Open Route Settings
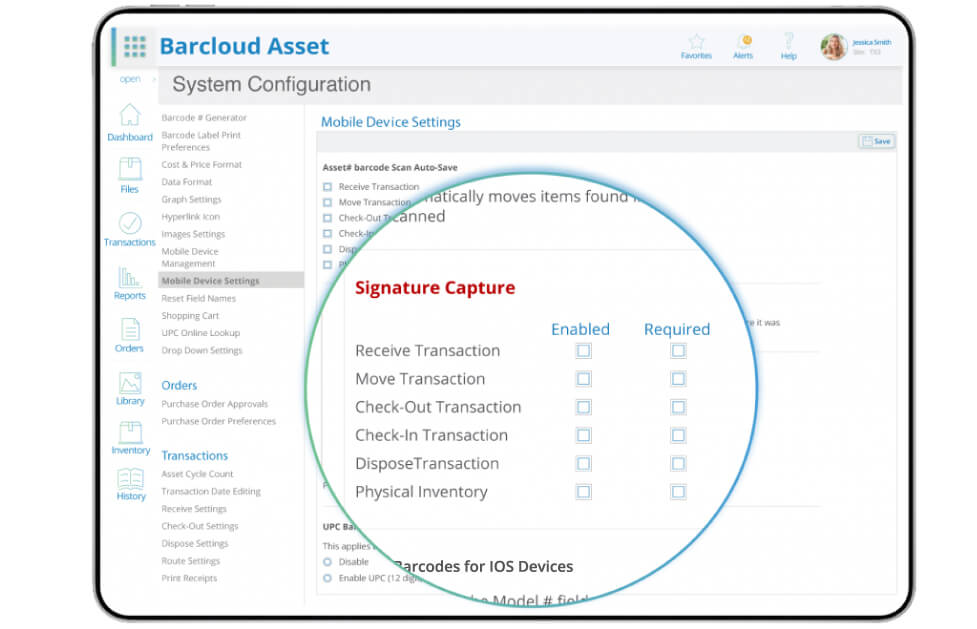The width and height of the screenshot is (977, 629). tap(190, 561)
